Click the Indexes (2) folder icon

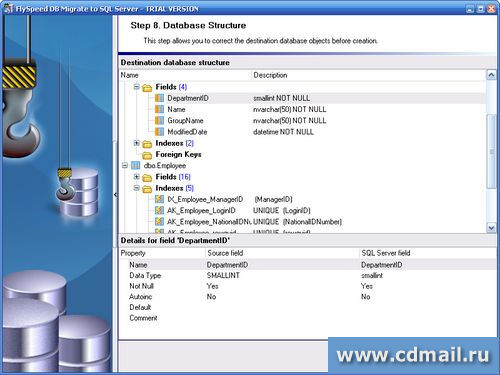147,144
